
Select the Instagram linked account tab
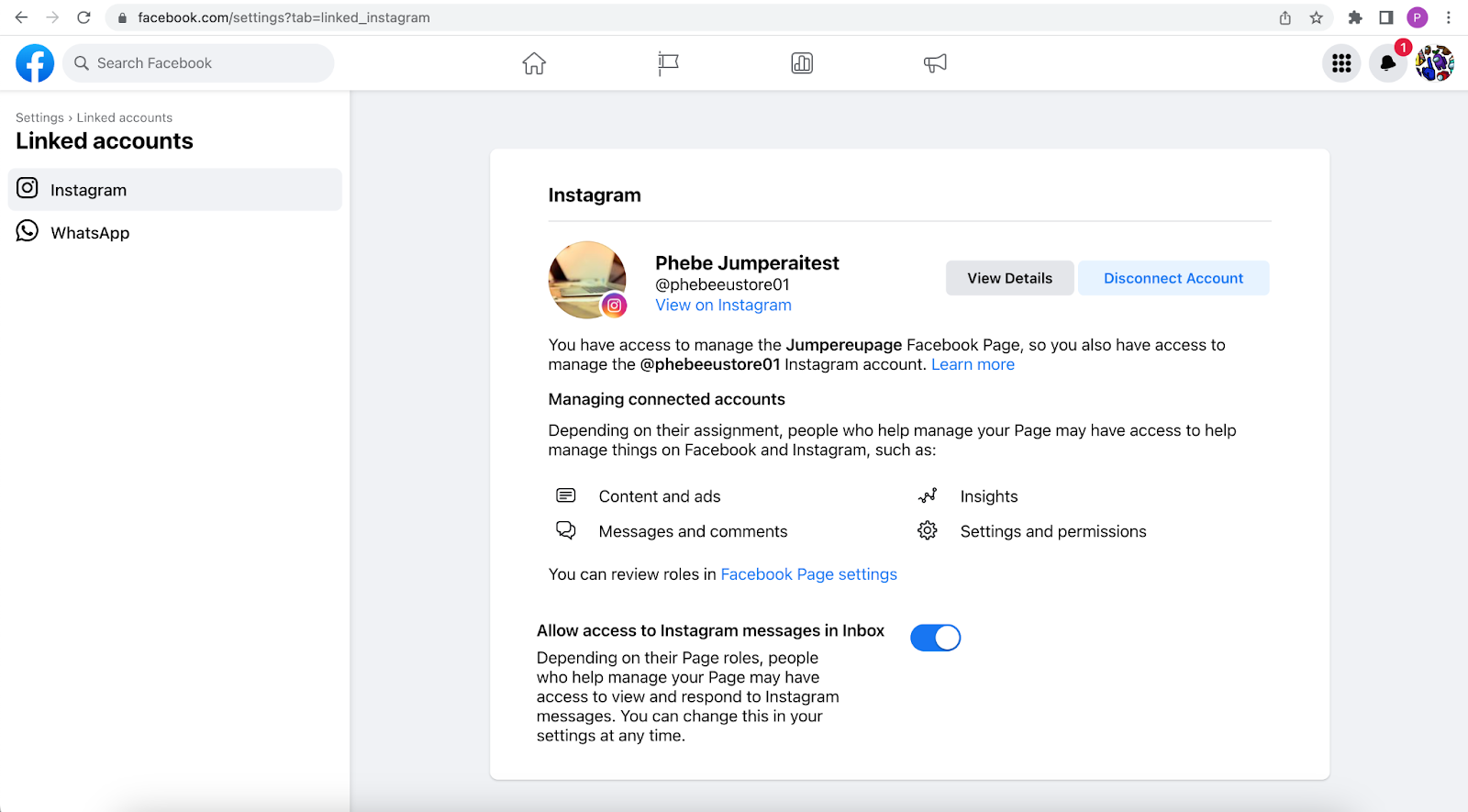[x=175, y=189]
